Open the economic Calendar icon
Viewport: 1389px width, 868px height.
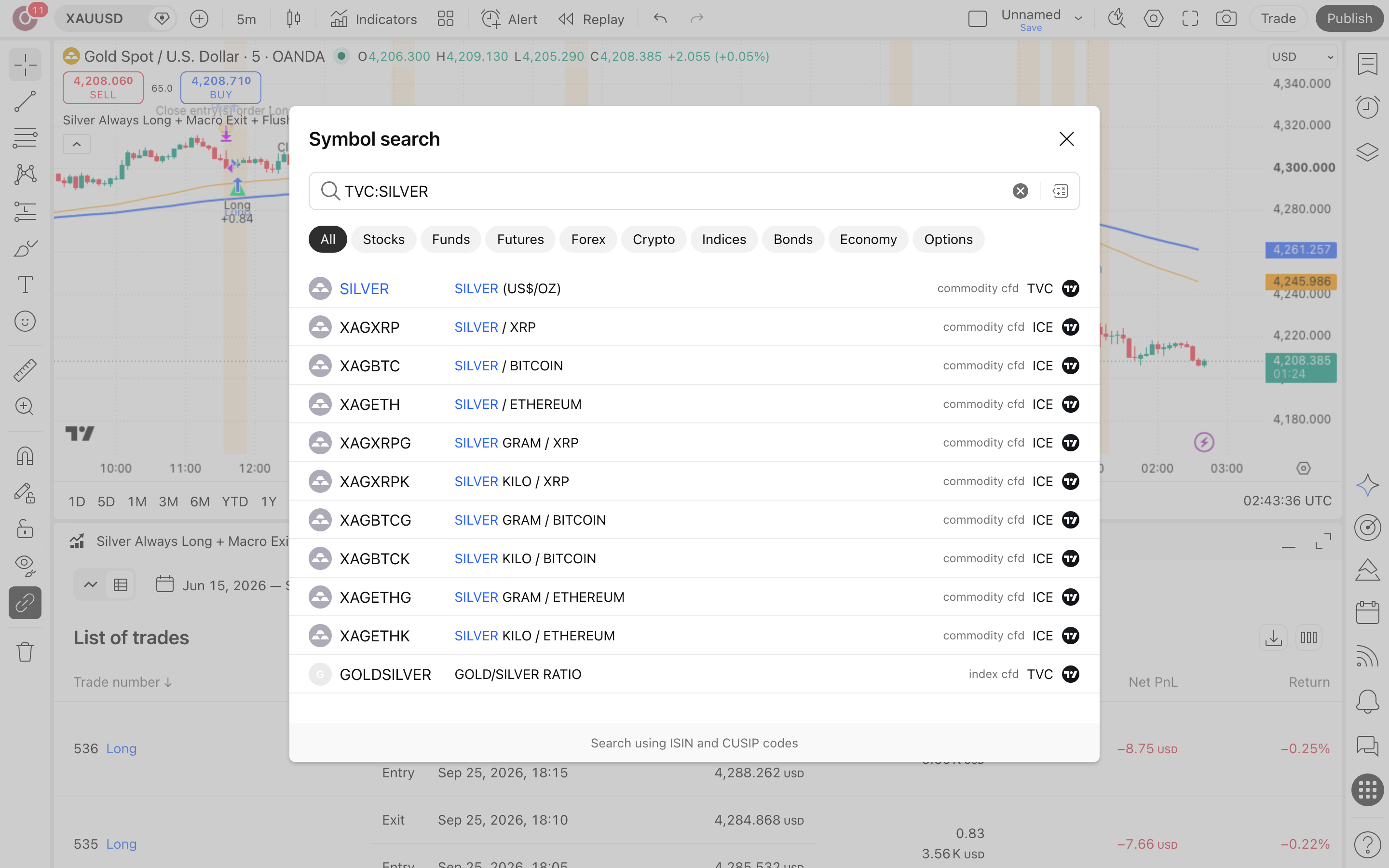click(1367, 612)
